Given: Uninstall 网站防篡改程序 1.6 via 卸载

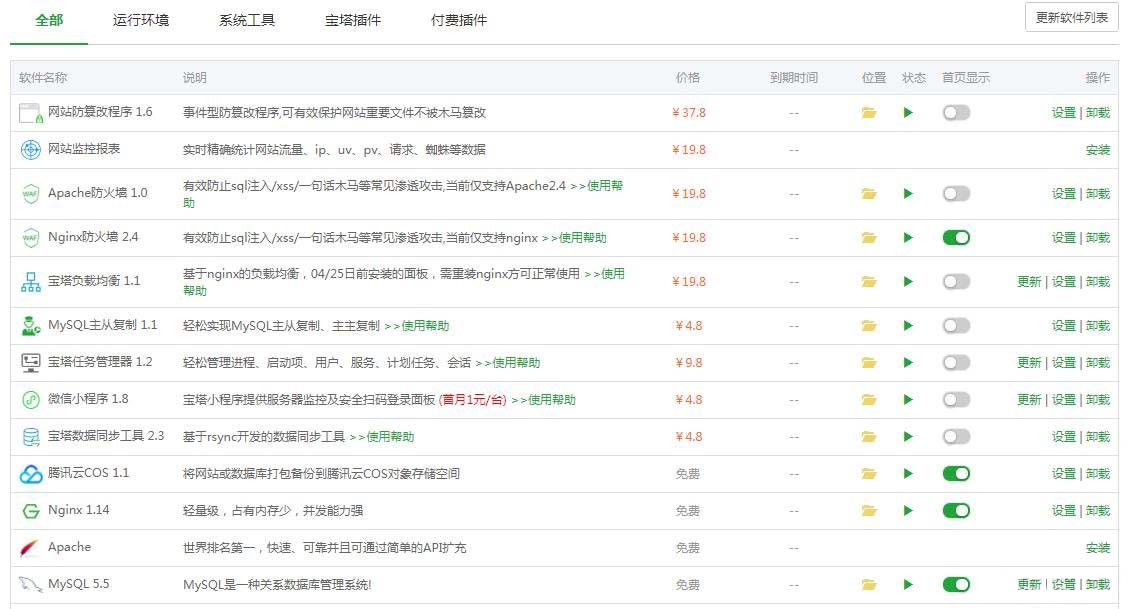Looking at the screenshot, I should tap(1098, 113).
